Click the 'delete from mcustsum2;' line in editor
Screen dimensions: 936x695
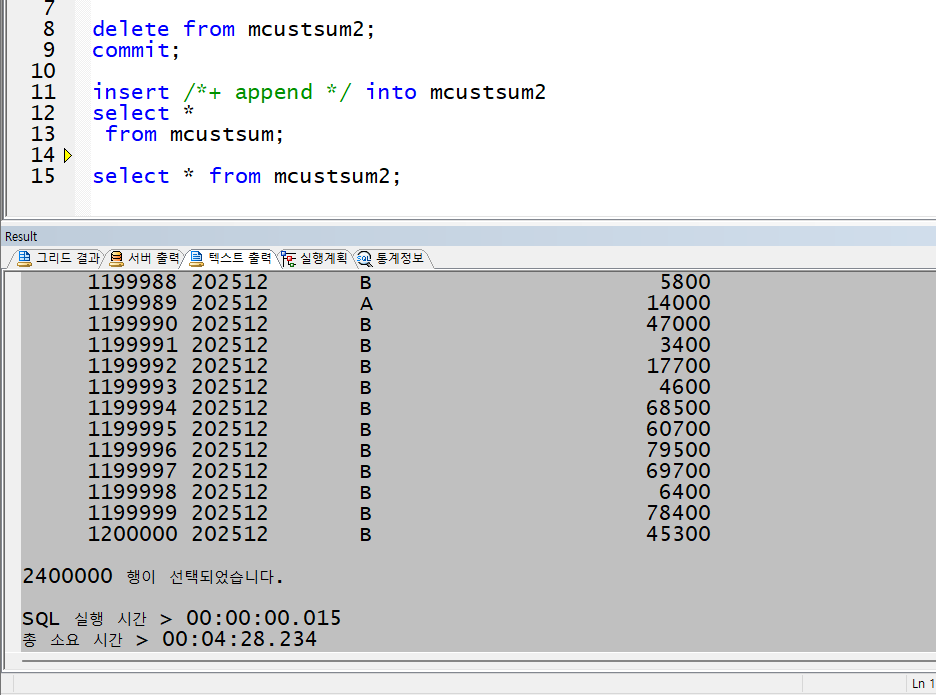click(x=233, y=29)
